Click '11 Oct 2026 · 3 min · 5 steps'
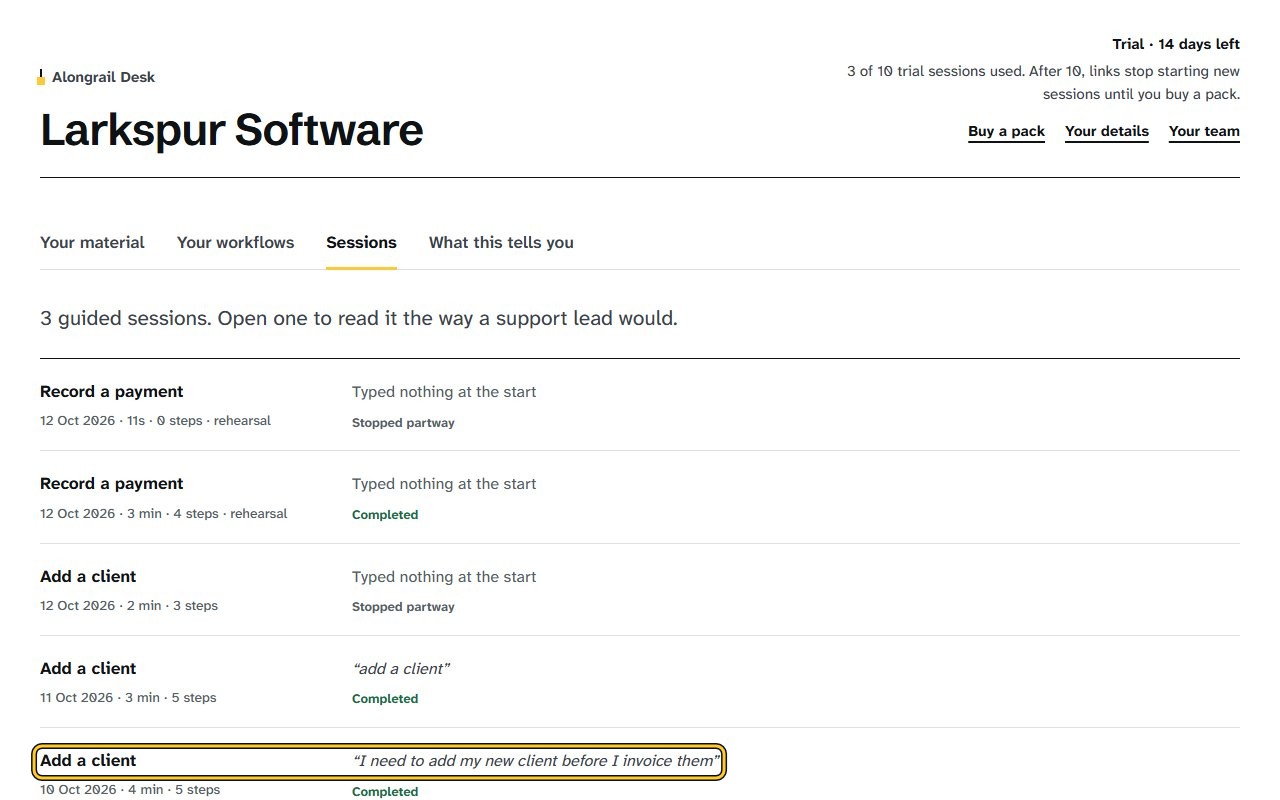The width and height of the screenshot is (1280, 800). click(x=128, y=698)
